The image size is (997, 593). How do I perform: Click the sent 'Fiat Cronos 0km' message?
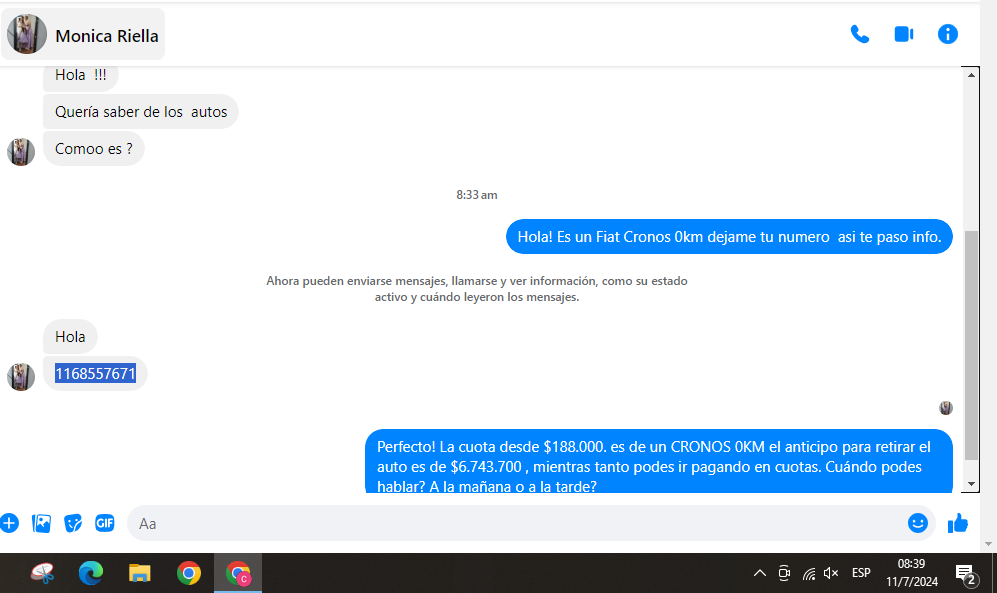click(x=729, y=236)
